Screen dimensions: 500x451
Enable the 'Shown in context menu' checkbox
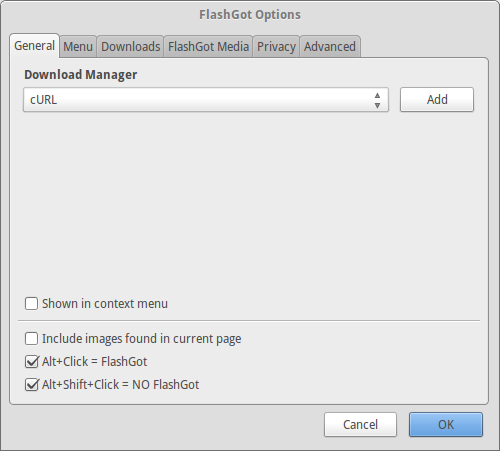(31, 304)
